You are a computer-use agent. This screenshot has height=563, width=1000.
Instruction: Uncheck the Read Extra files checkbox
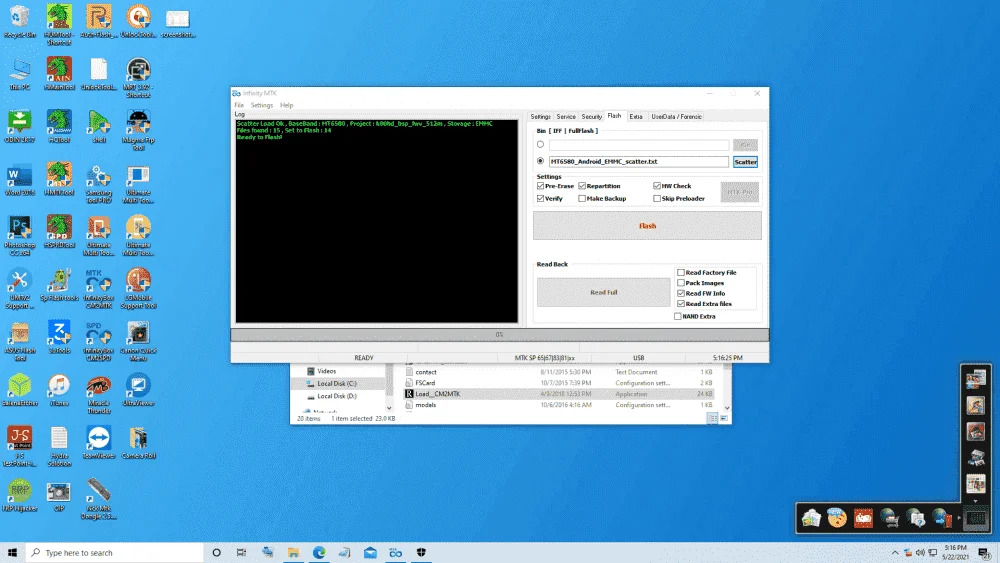(x=680, y=303)
